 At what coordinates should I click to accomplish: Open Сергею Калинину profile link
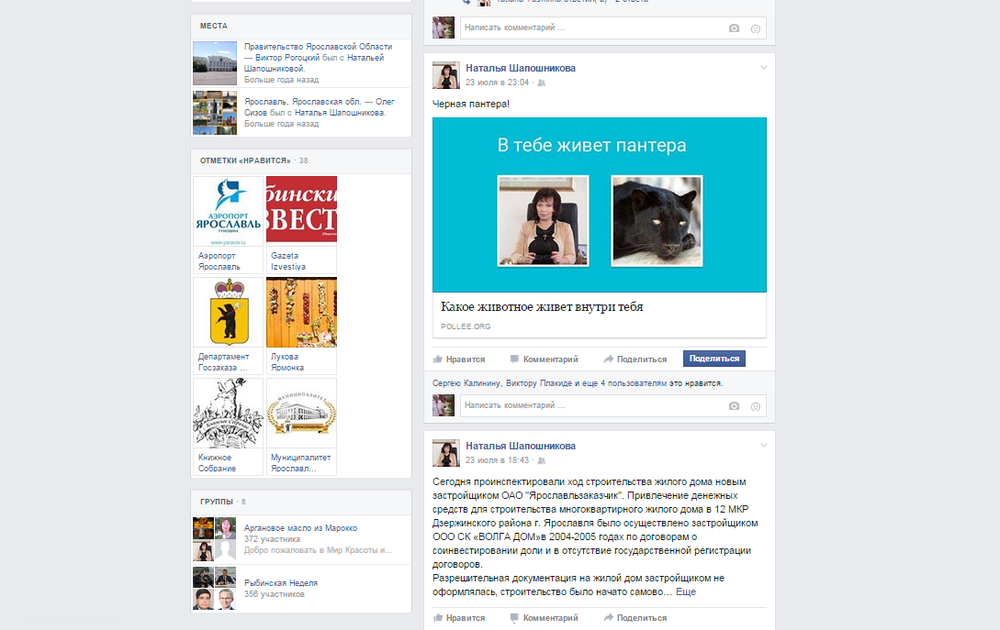(x=466, y=383)
